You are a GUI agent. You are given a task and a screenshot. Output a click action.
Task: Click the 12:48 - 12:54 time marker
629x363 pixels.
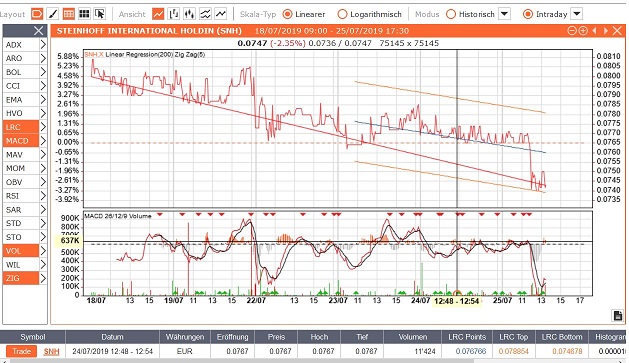point(457,301)
